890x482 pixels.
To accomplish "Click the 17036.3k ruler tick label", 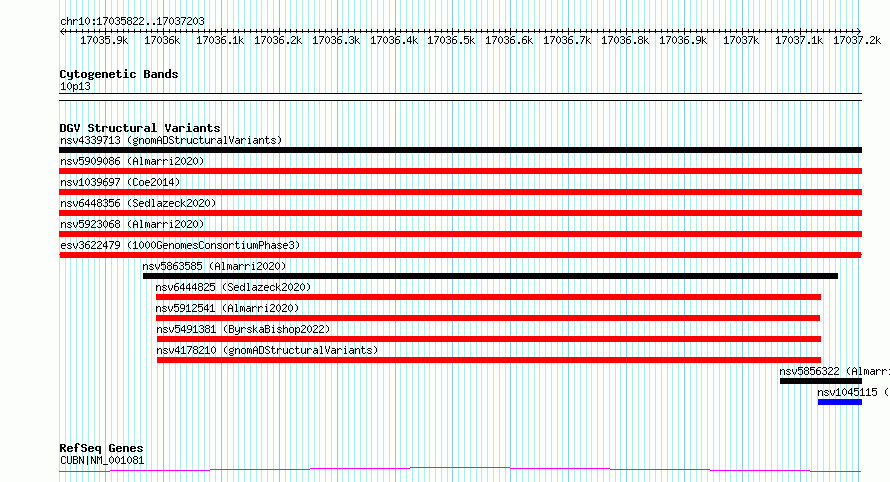I will point(336,40).
